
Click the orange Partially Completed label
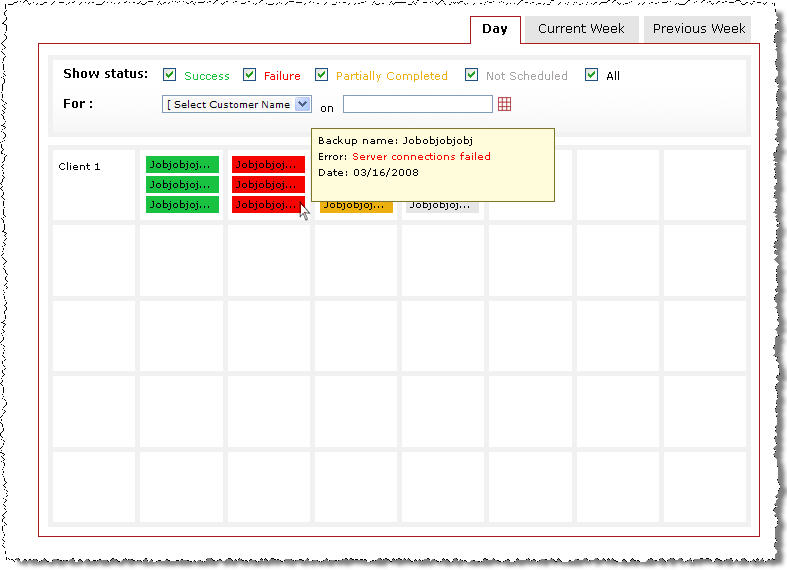391,76
